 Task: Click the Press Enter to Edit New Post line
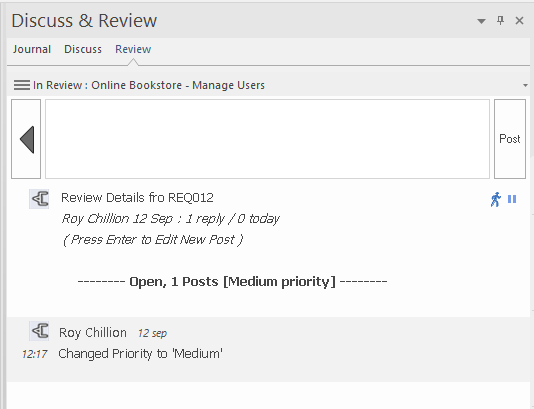coord(153,240)
